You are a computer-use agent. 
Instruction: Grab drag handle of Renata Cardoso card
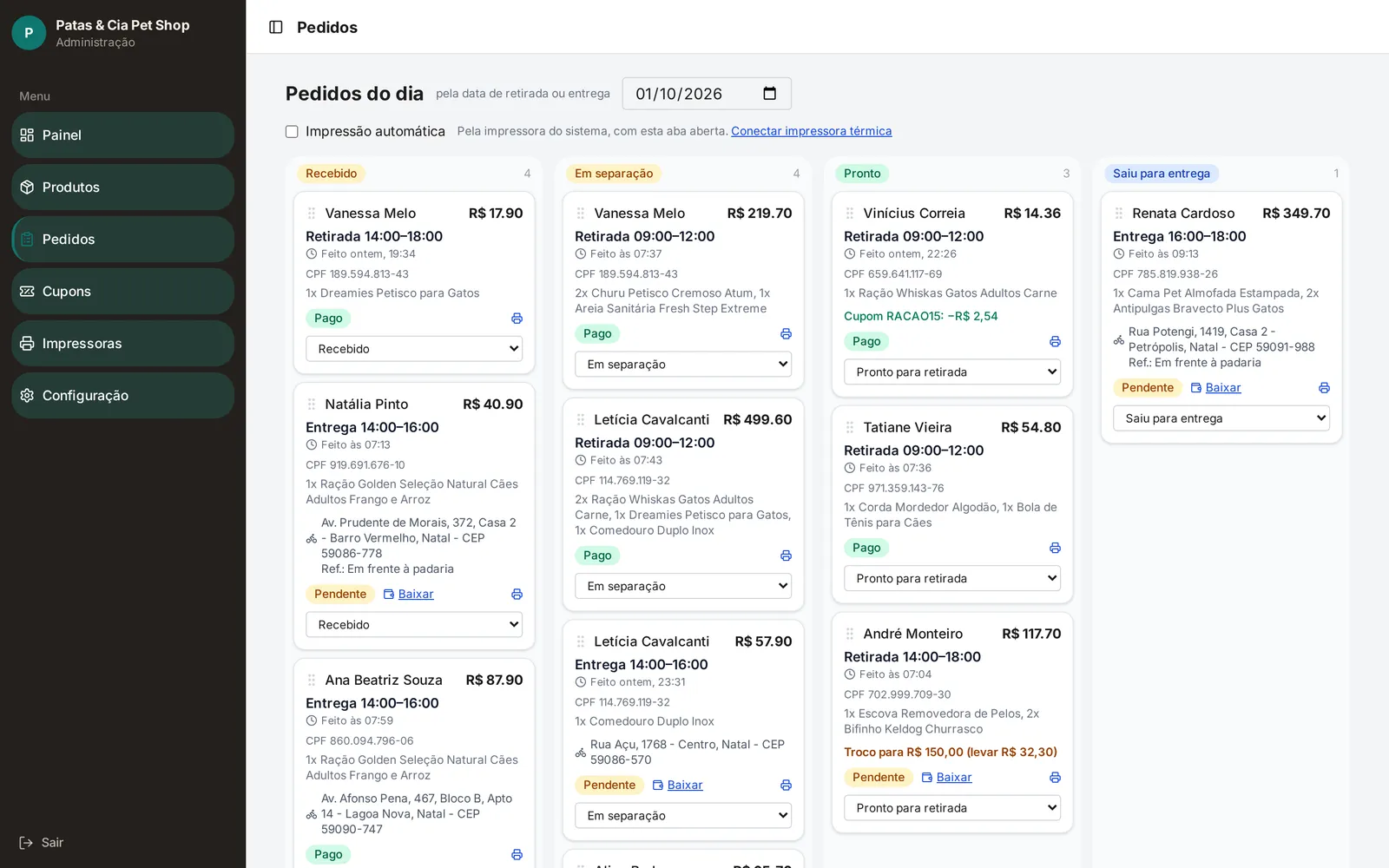(1119, 214)
